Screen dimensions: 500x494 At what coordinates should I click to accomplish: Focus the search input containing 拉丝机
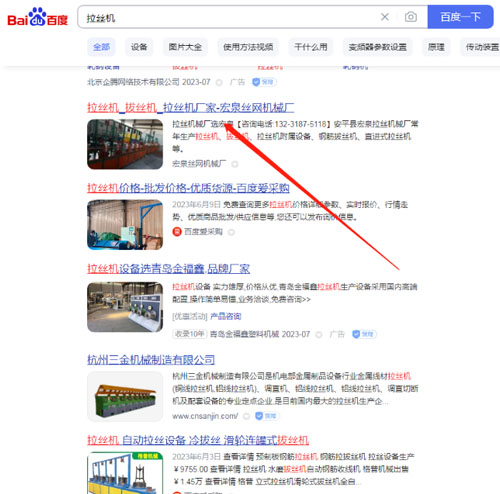(x=230, y=17)
